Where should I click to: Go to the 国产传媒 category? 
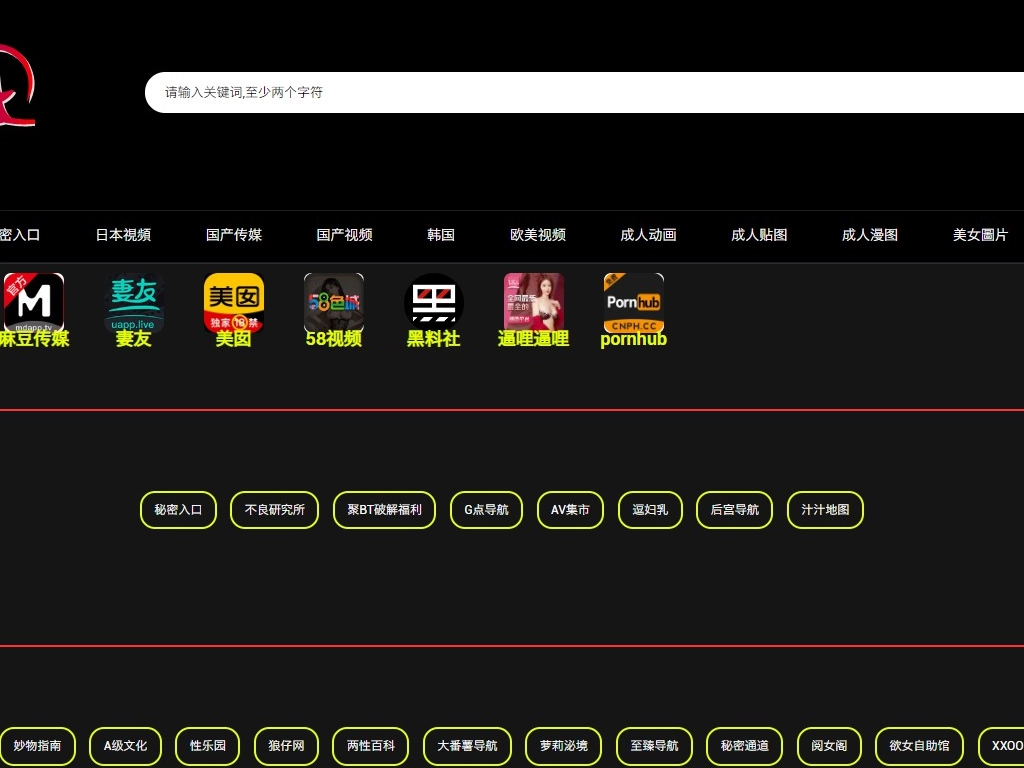(234, 235)
